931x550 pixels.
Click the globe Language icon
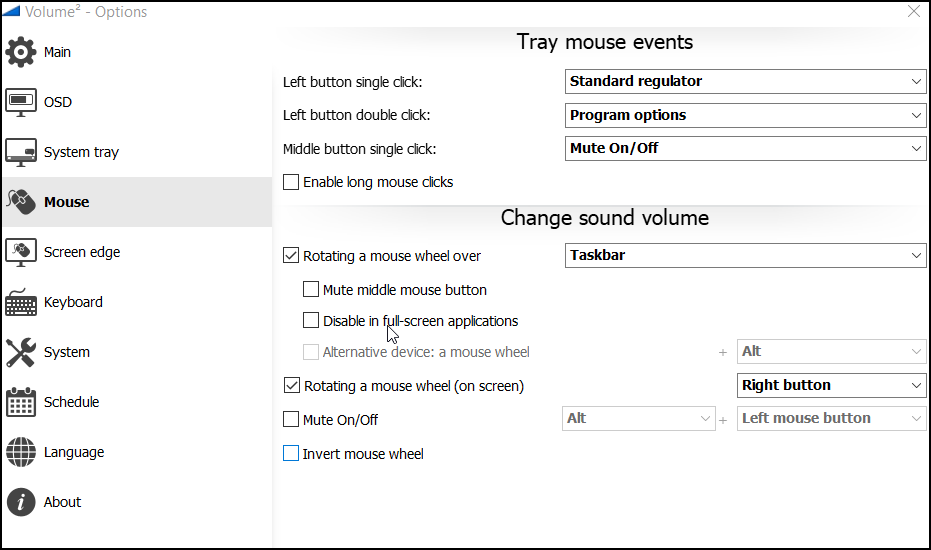point(21,452)
